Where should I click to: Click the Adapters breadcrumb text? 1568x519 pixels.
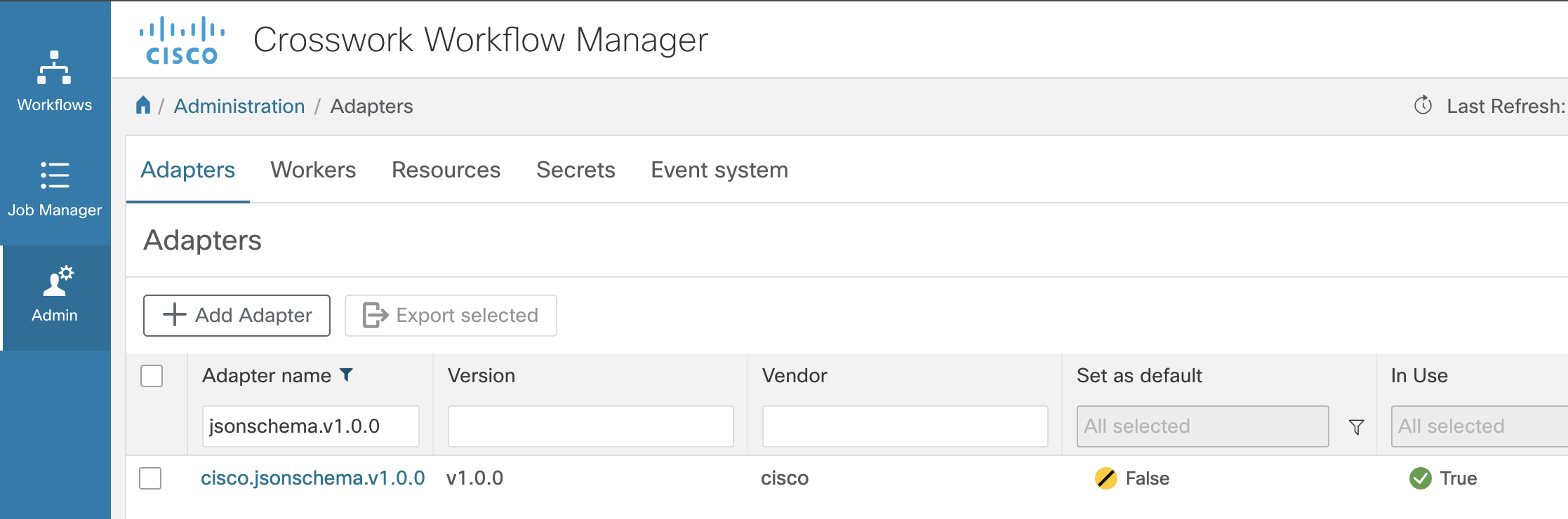[x=371, y=106]
